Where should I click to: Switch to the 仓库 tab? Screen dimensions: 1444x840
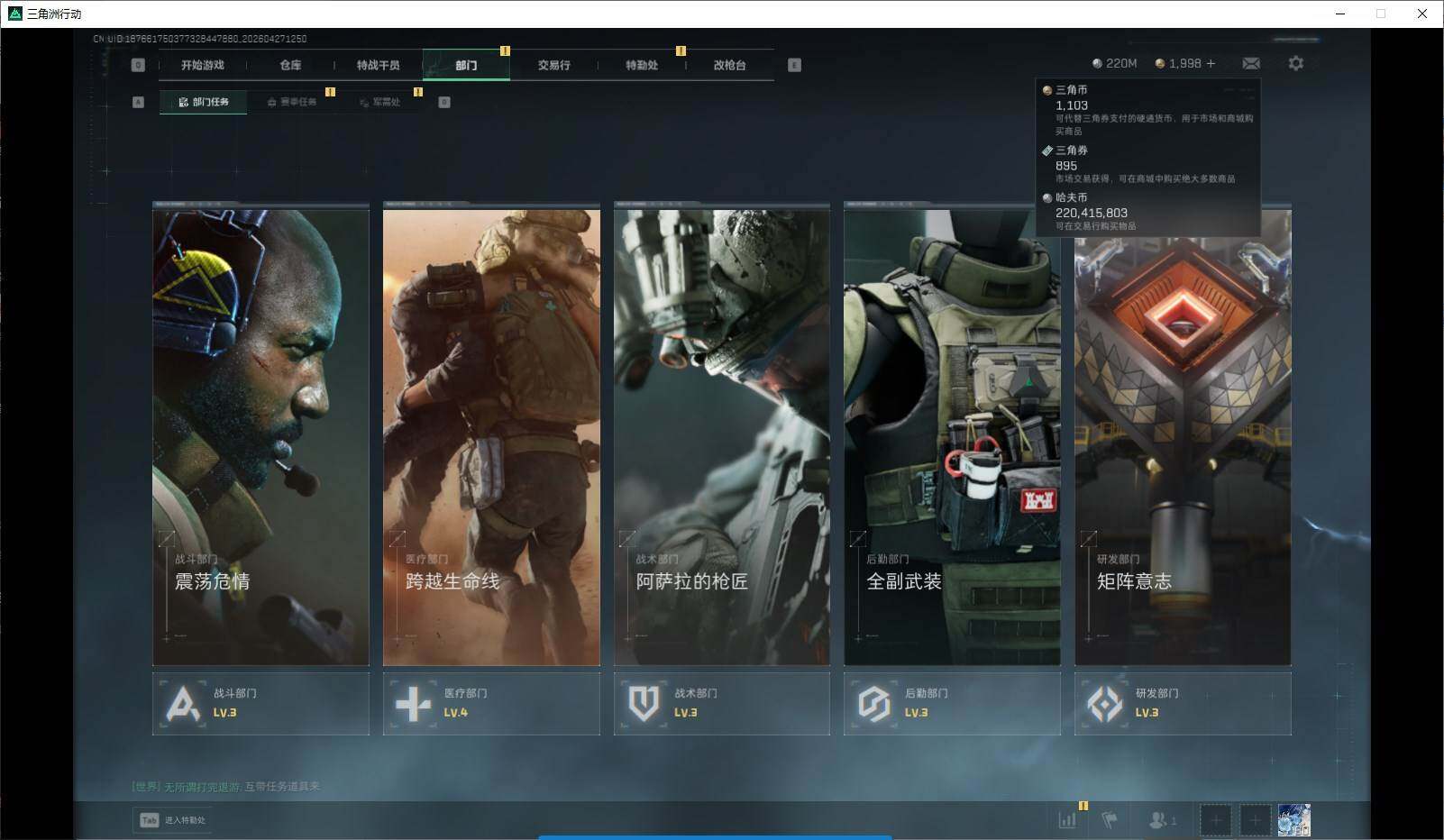click(290, 65)
